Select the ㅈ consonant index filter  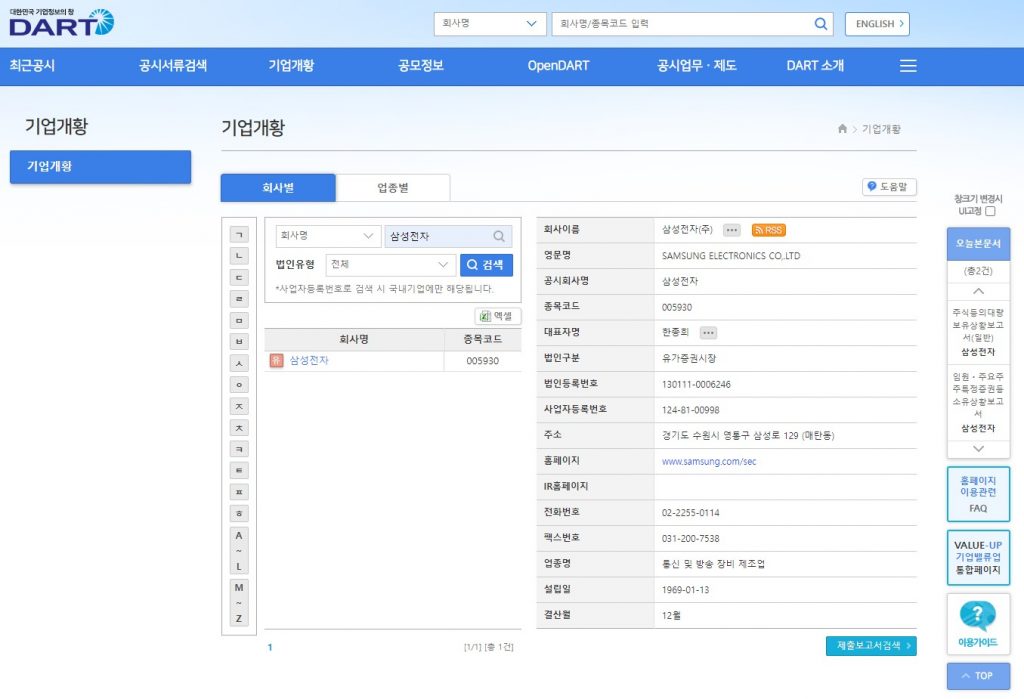239,406
